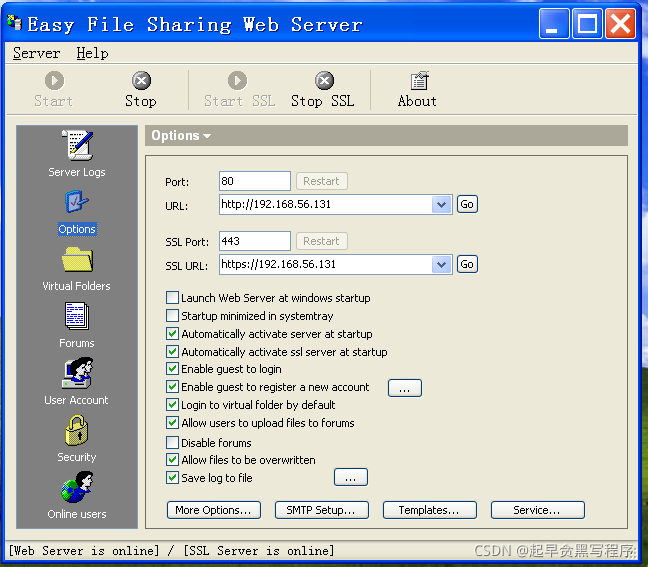Check the Disable forums checkbox
648x567 pixels.
coord(172,443)
